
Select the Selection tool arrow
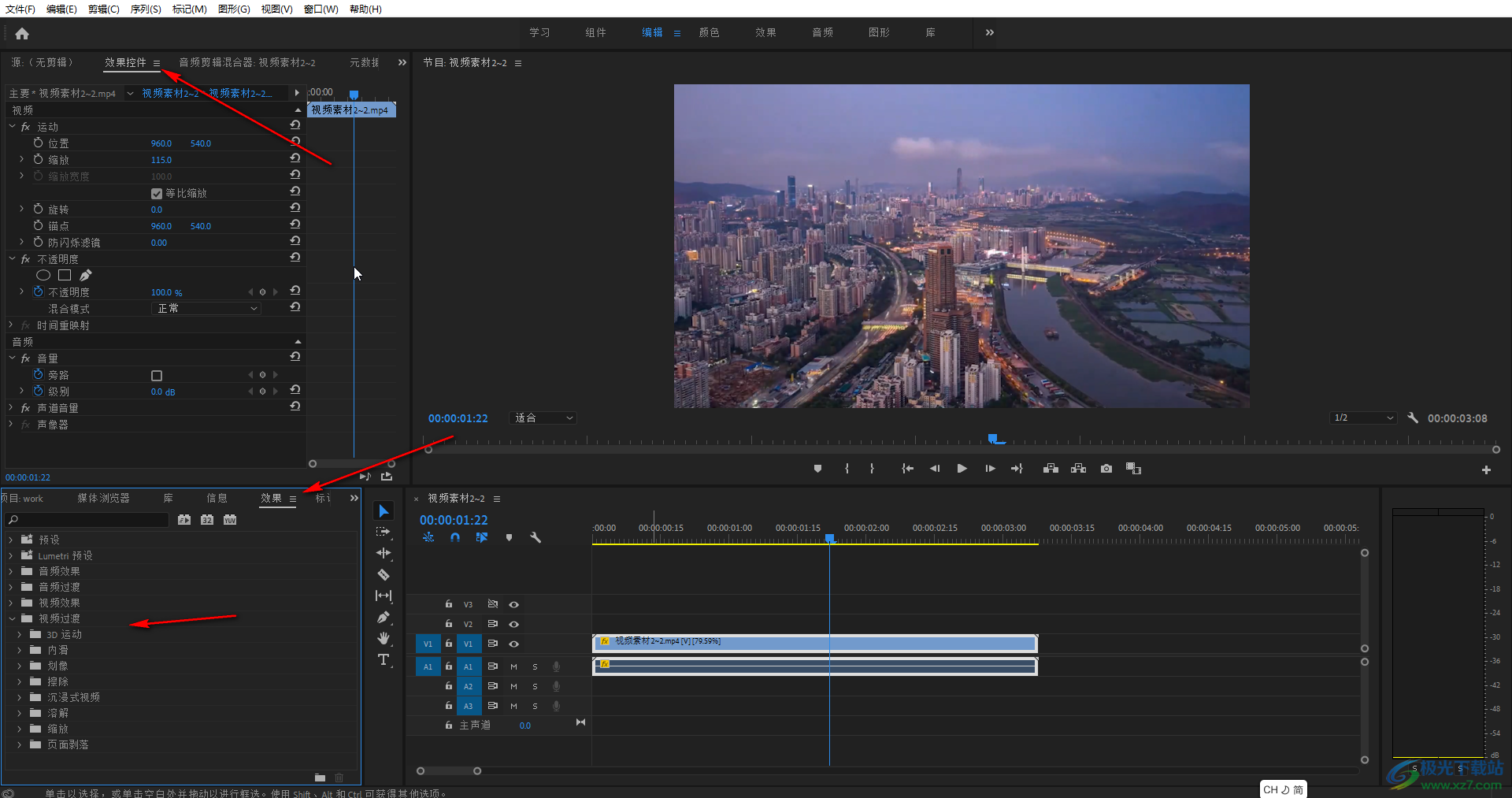coord(384,511)
